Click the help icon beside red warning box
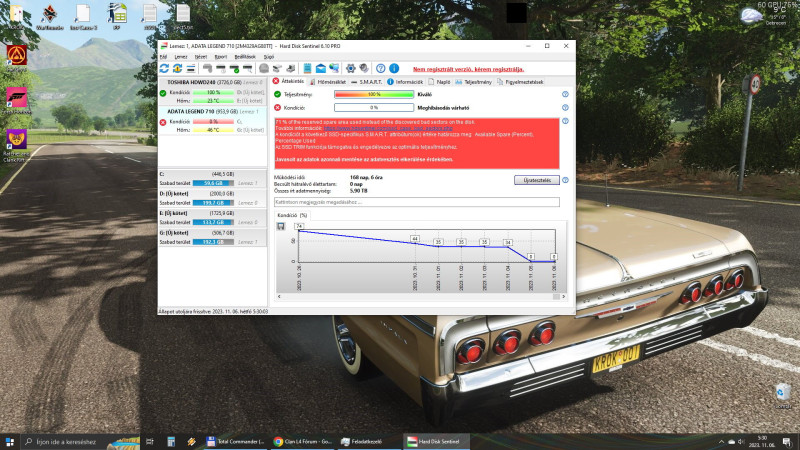800x450 pixels. tap(565, 121)
